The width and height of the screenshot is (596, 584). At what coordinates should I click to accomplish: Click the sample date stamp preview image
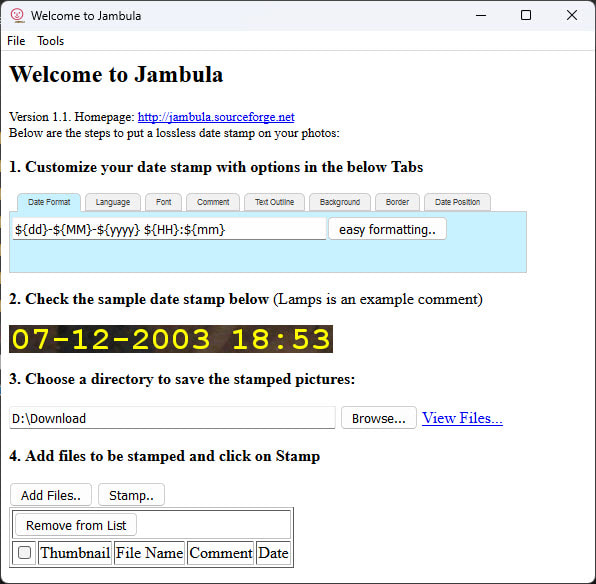pos(171,339)
